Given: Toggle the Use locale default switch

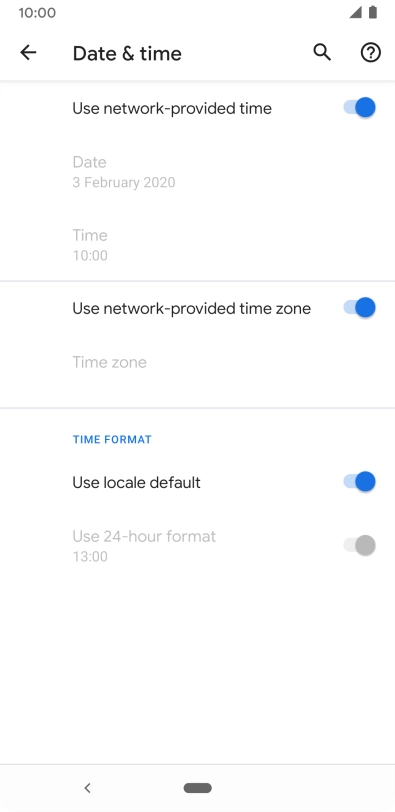Looking at the screenshot, I should pyautogui.click(x=359, y=482).
